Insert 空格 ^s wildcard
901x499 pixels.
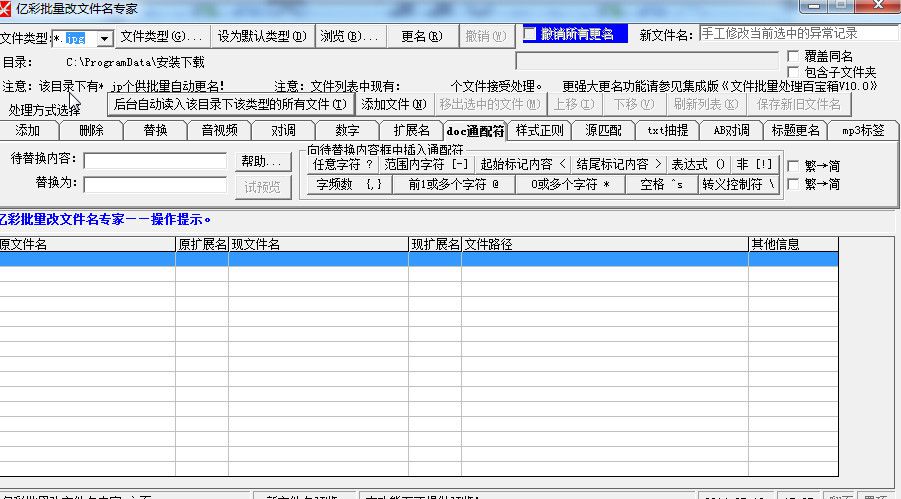point(661,185)
